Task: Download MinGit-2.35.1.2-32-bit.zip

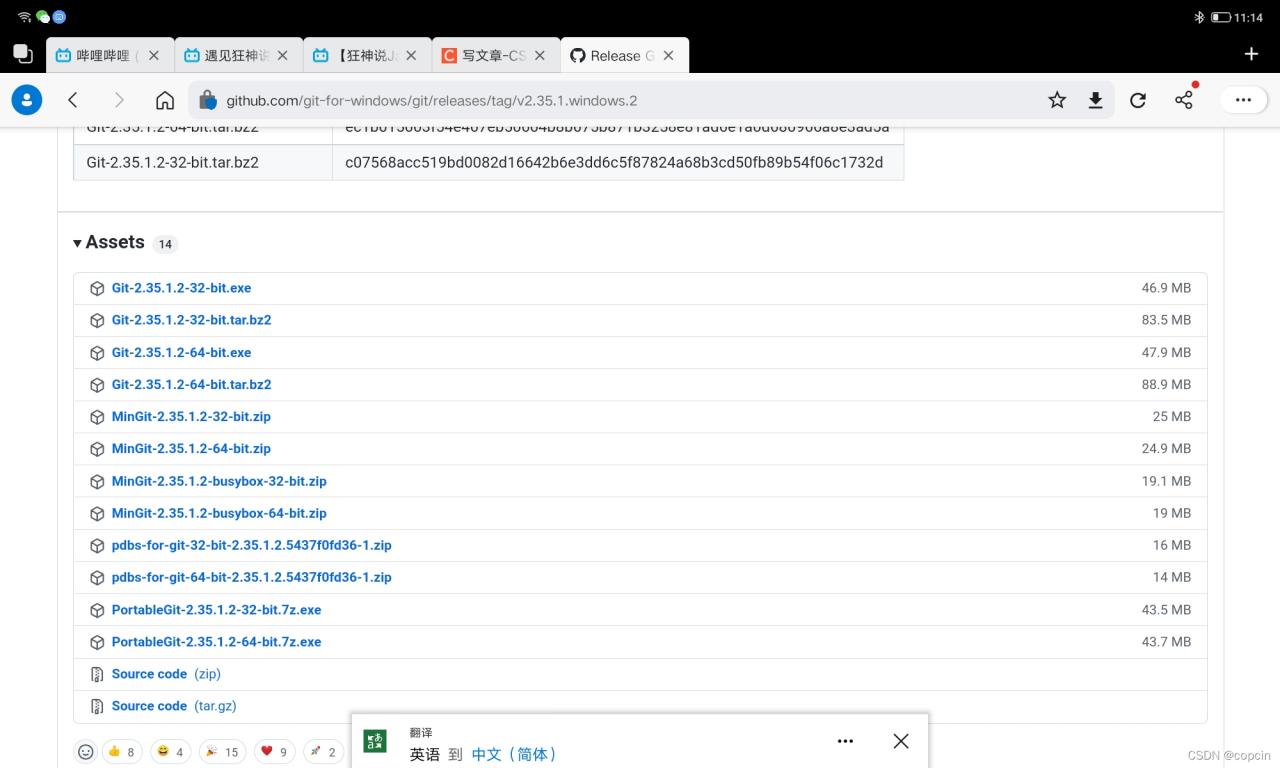Action: coord(191,416)
